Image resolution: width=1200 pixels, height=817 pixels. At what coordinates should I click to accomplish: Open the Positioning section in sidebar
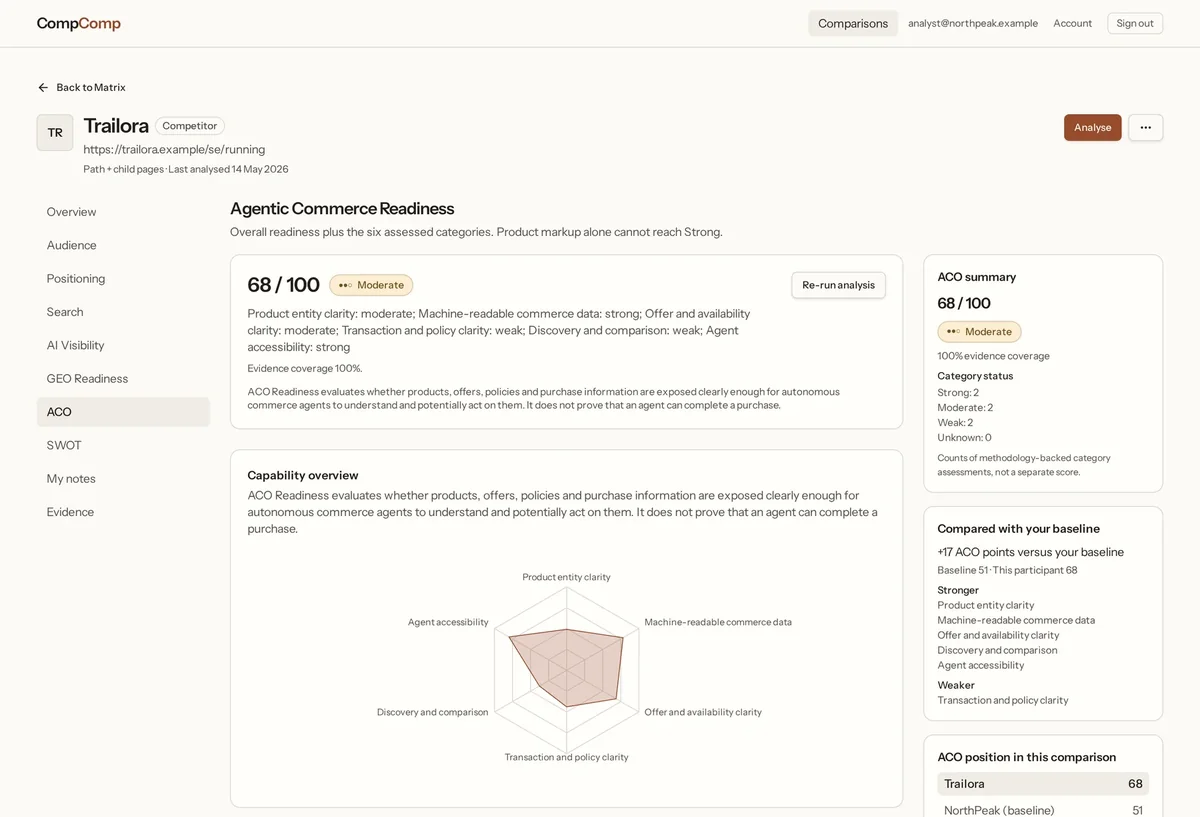(123, 278)
